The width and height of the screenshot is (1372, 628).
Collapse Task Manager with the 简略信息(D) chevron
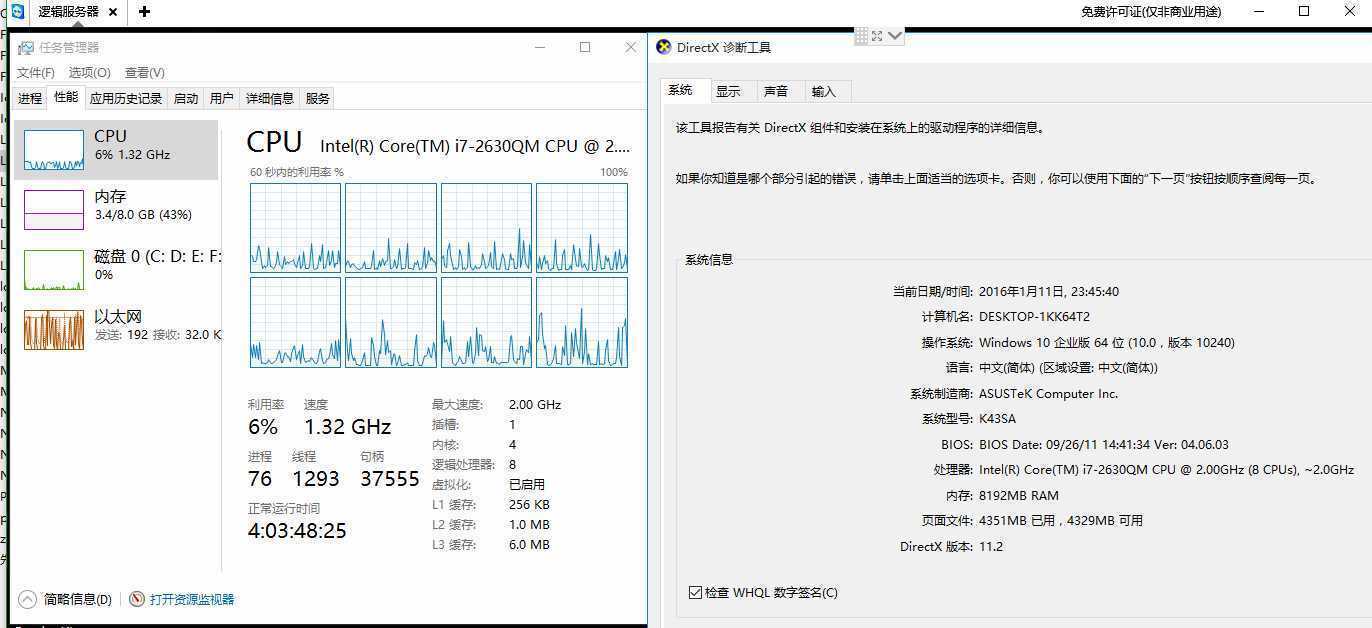(x=27, y=599)
